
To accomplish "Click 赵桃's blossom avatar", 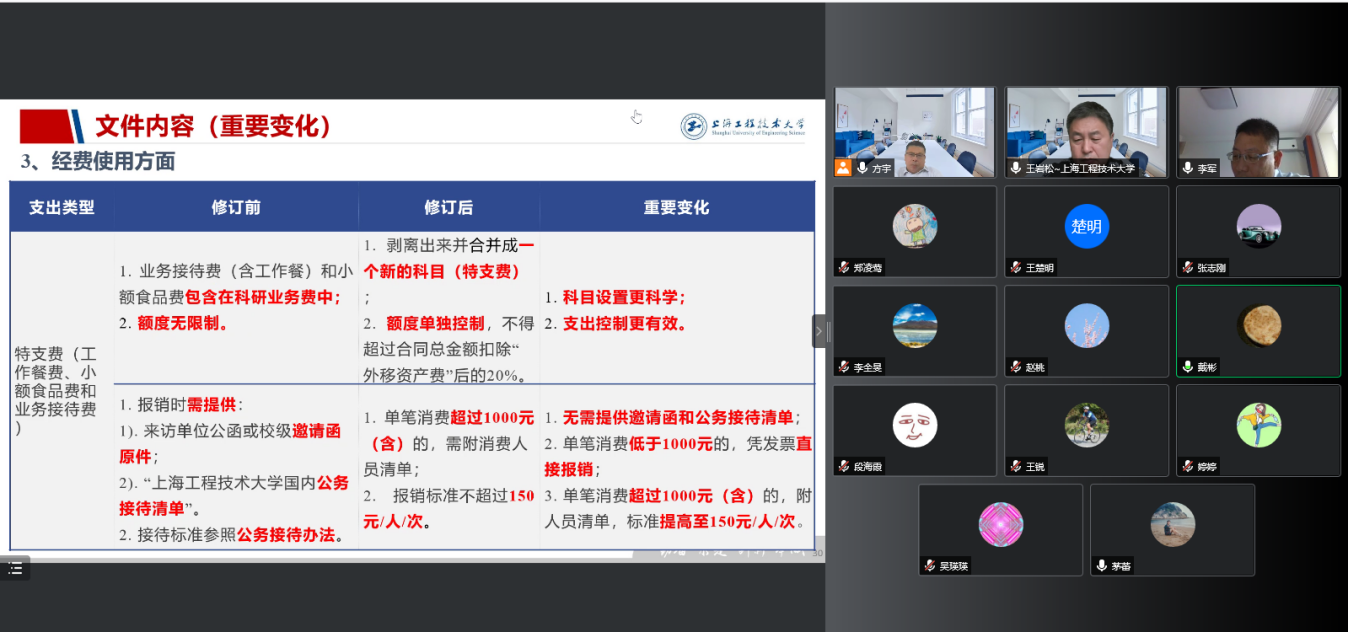I will (x=1086, y=325).
